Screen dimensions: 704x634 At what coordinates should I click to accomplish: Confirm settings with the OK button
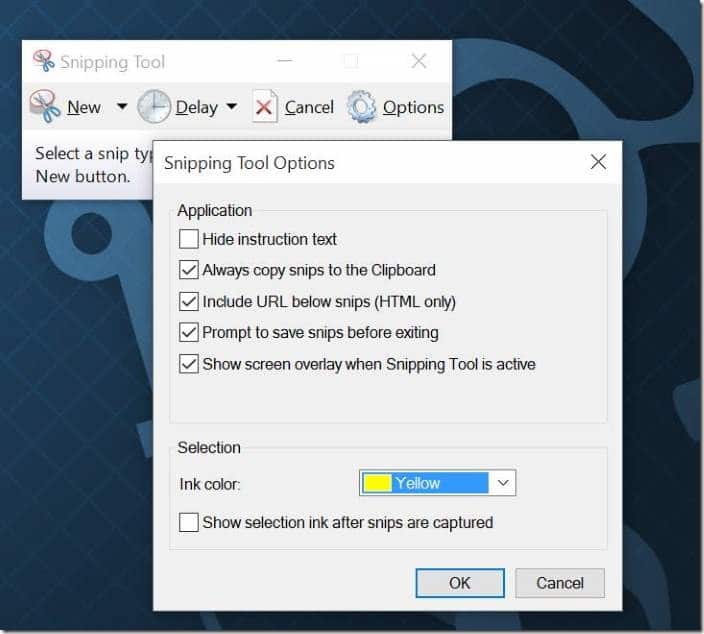[460, 583]
